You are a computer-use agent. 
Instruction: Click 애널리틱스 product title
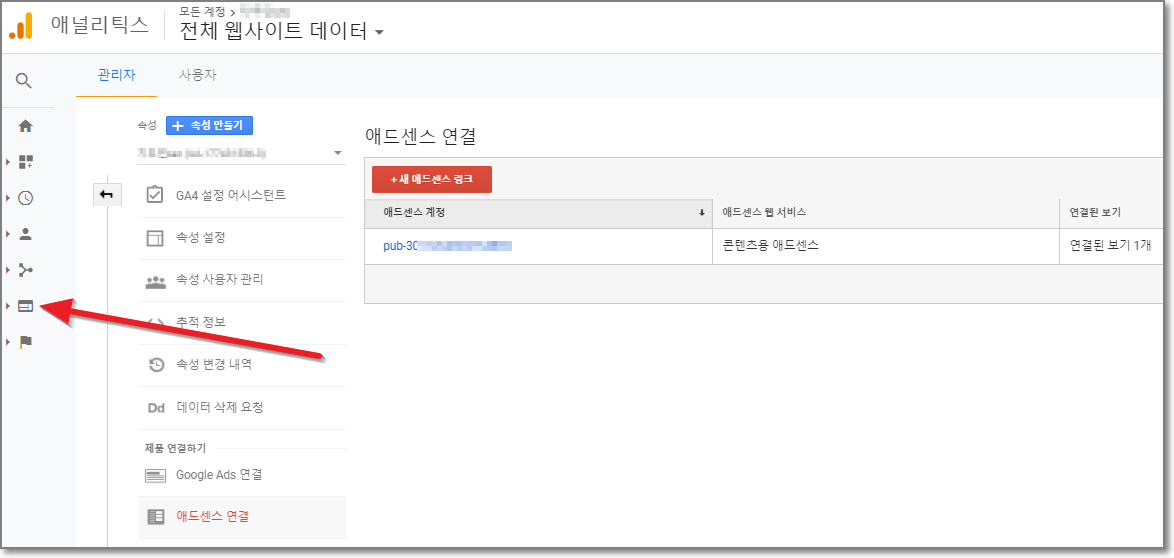[x=100, y=25]
